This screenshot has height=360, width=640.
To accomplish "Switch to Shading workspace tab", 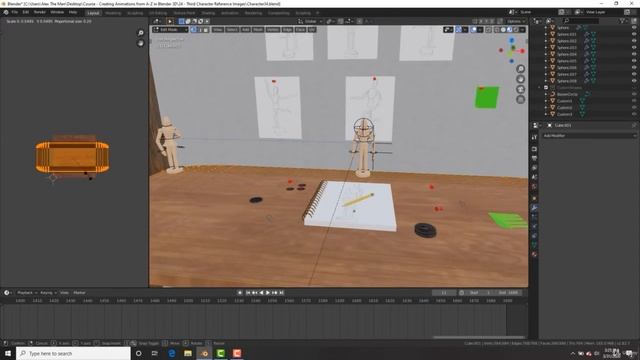I will [x=208, y=13].
